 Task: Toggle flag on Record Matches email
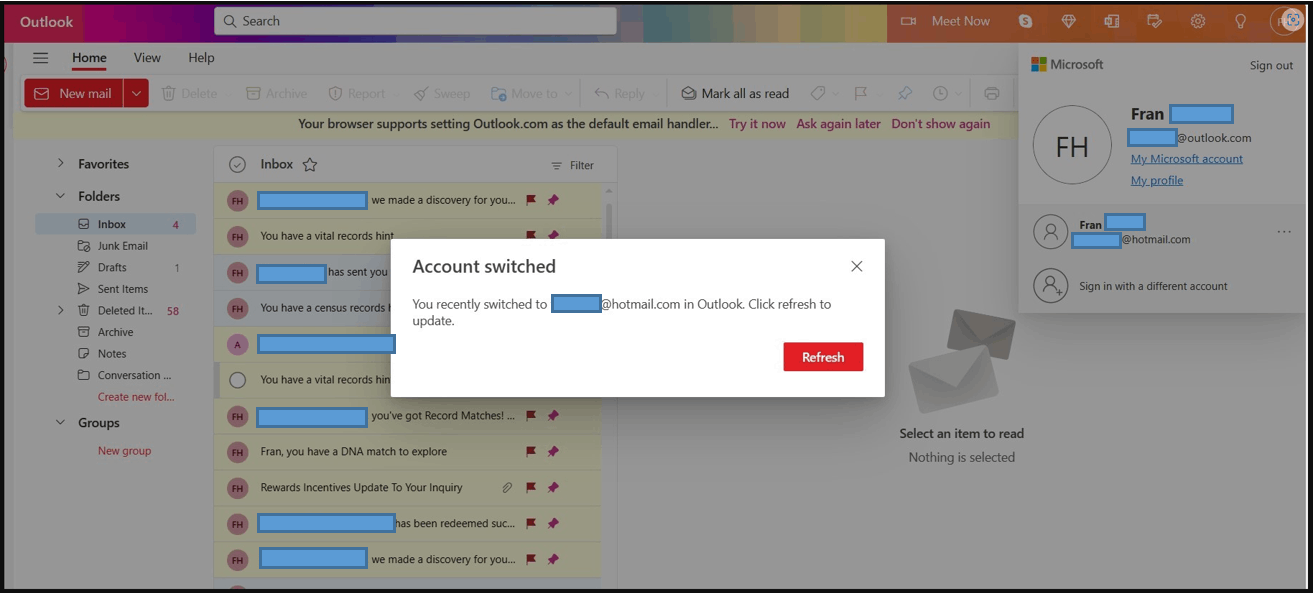(532, 416)
